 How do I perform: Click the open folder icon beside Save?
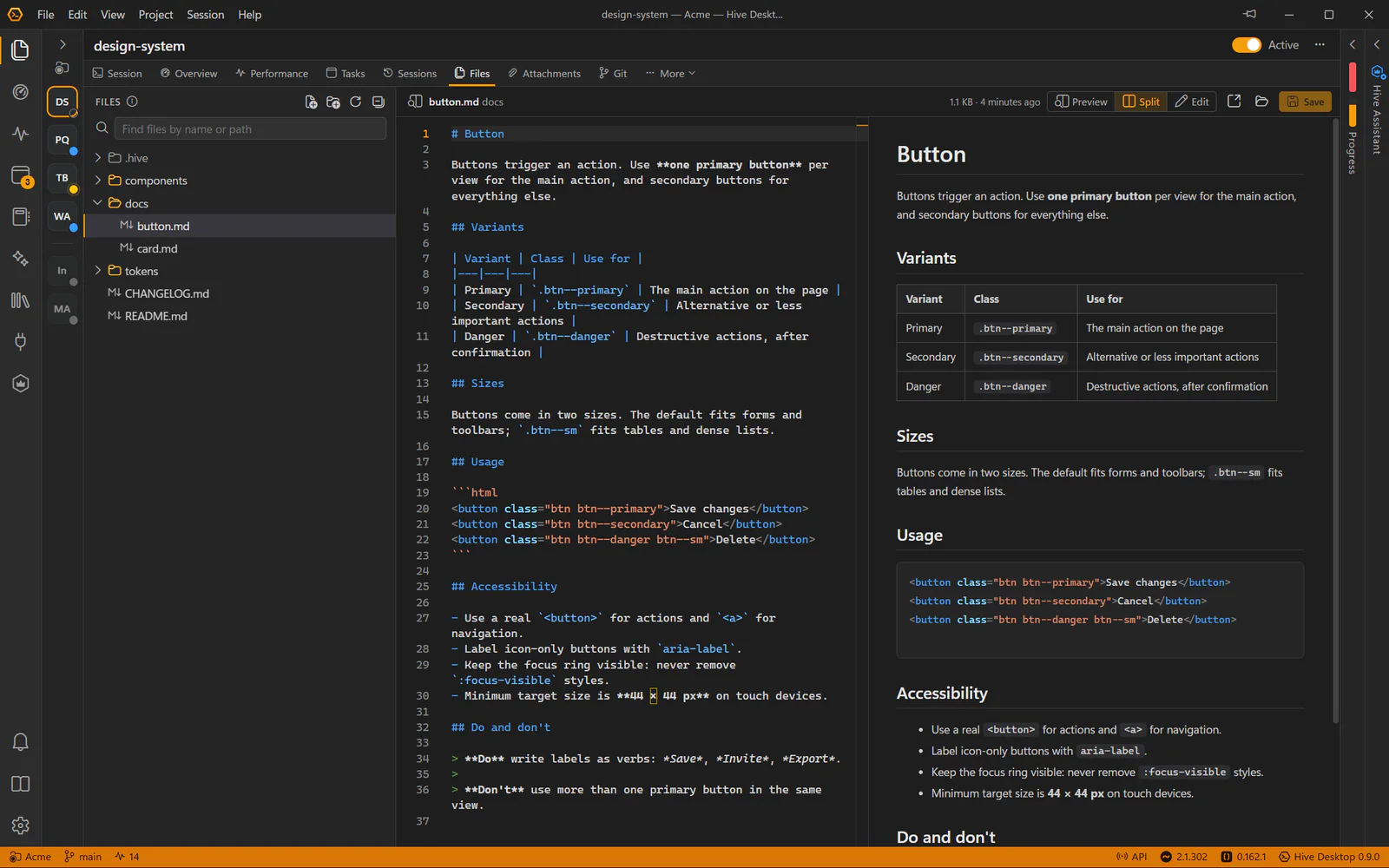(x=1261, y=102)
